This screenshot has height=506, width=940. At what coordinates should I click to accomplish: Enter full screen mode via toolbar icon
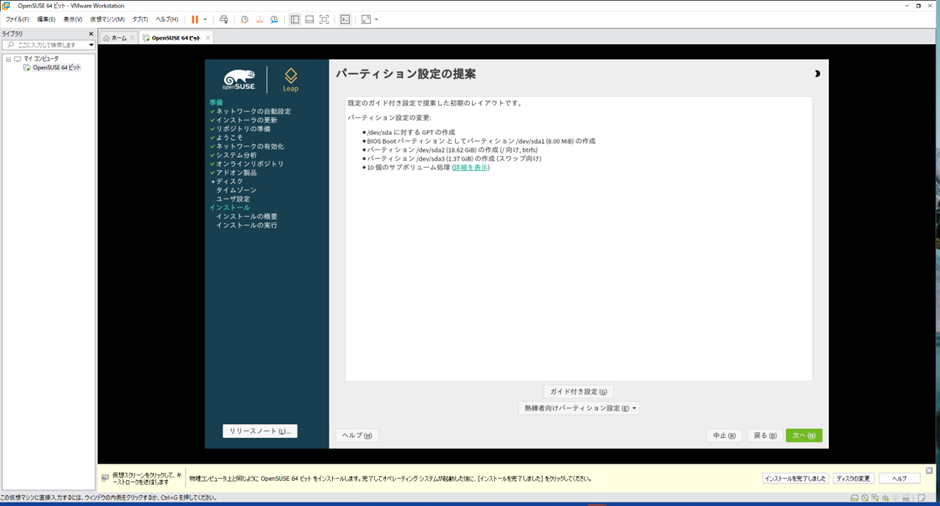pos(324,19)
